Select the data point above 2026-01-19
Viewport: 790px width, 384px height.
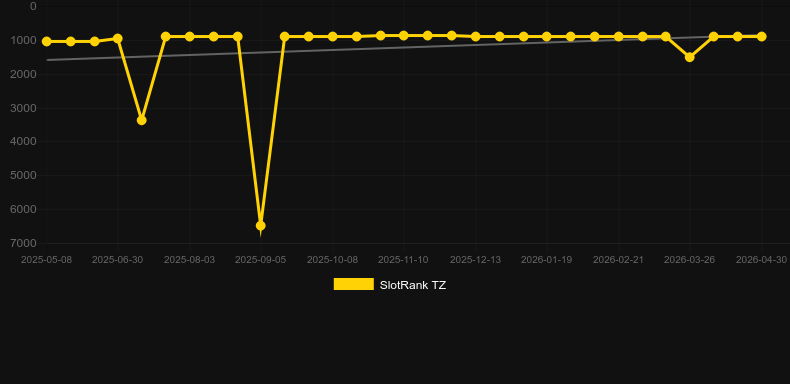click(x=547, y=37)
